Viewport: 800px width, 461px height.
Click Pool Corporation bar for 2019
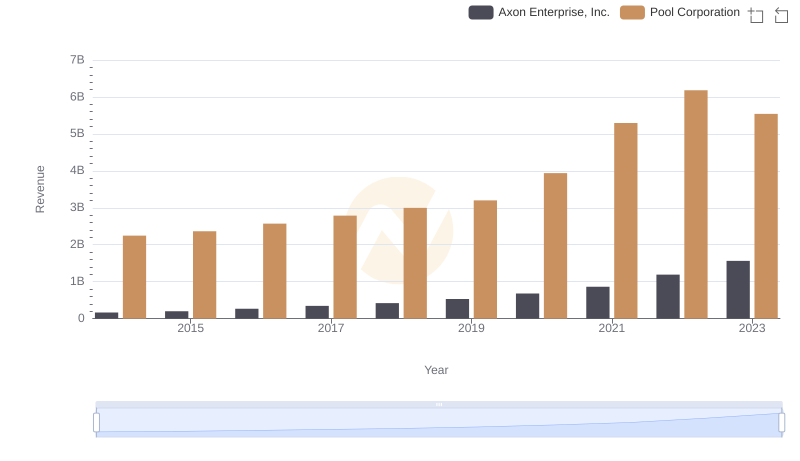point(485,260)
